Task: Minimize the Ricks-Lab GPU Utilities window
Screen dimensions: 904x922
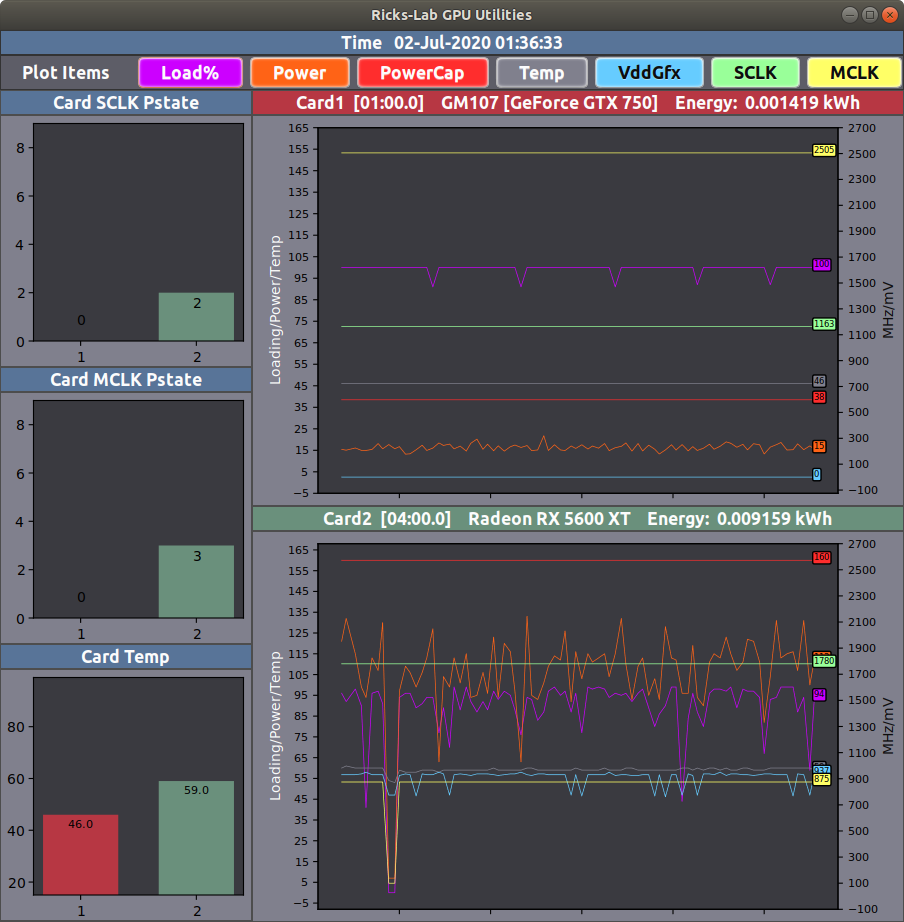Action: coord(849,15)
